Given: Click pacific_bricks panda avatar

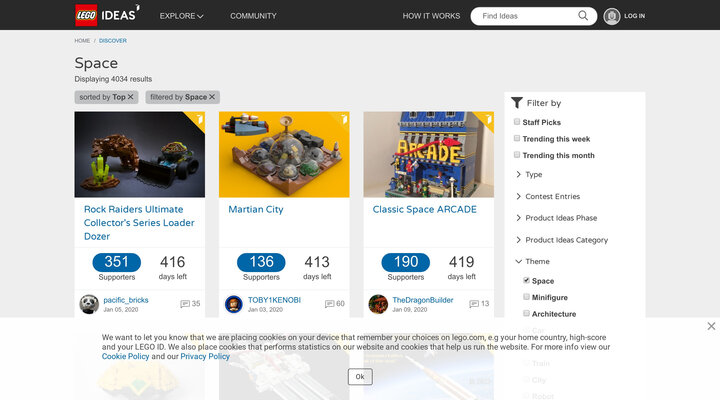Looking at the screenshot, I should tap(89, 304).
